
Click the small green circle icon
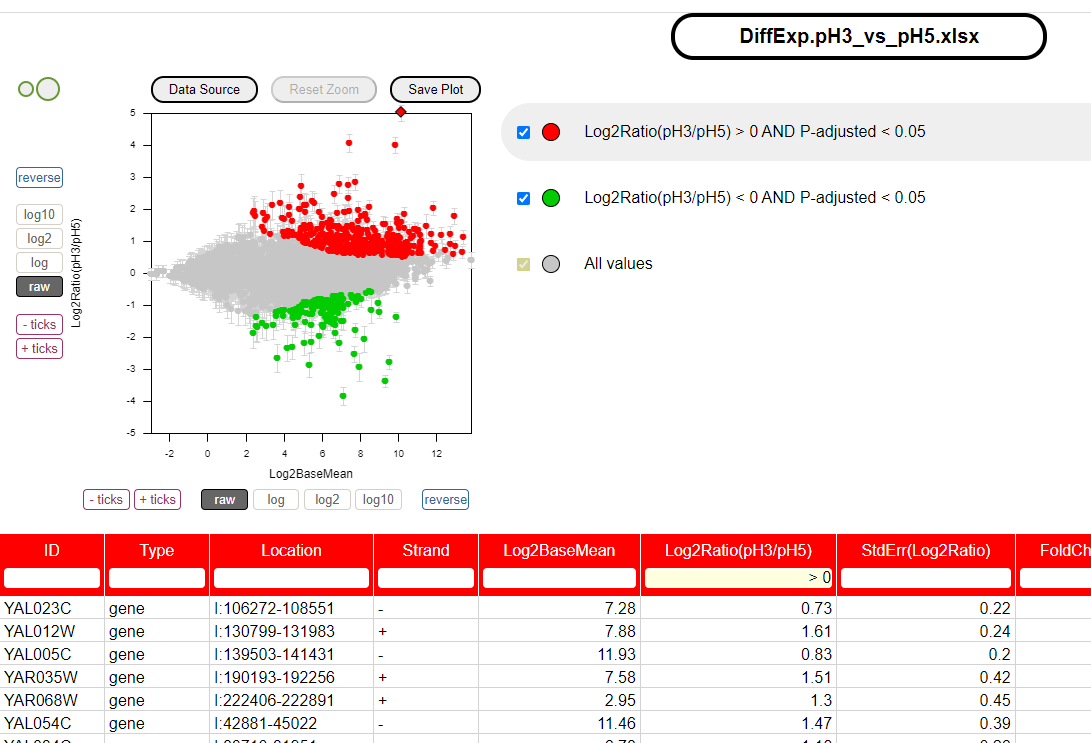[26, 89]
